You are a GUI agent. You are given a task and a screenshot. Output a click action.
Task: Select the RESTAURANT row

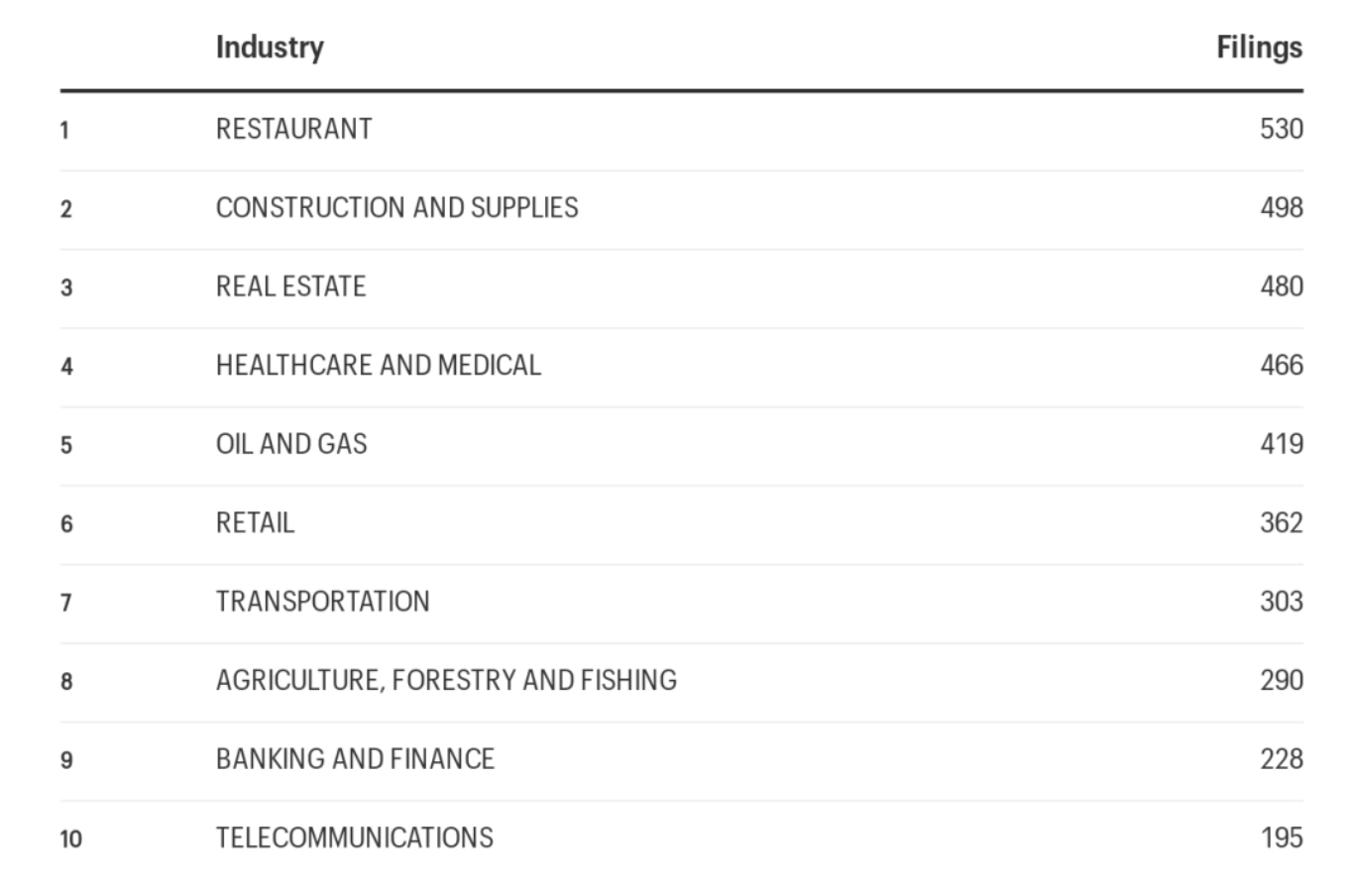coord(681,130)
